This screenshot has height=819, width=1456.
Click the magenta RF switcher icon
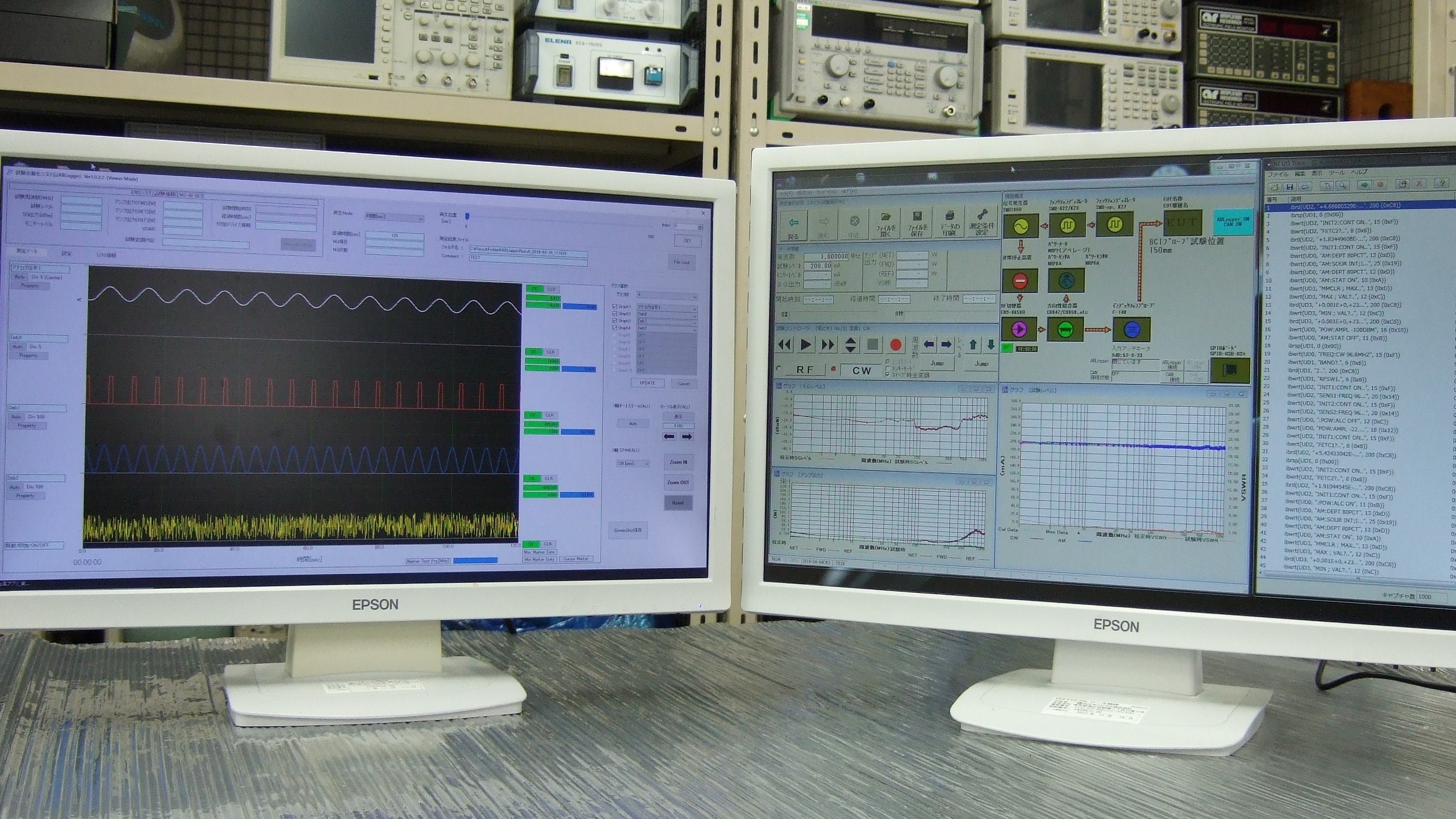point(1019,329)
